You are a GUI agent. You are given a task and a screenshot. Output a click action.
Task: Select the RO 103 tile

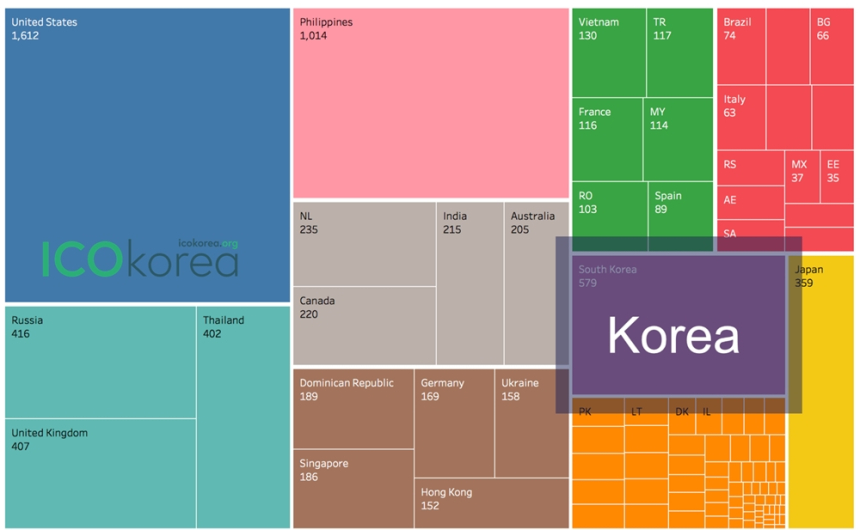610,216
